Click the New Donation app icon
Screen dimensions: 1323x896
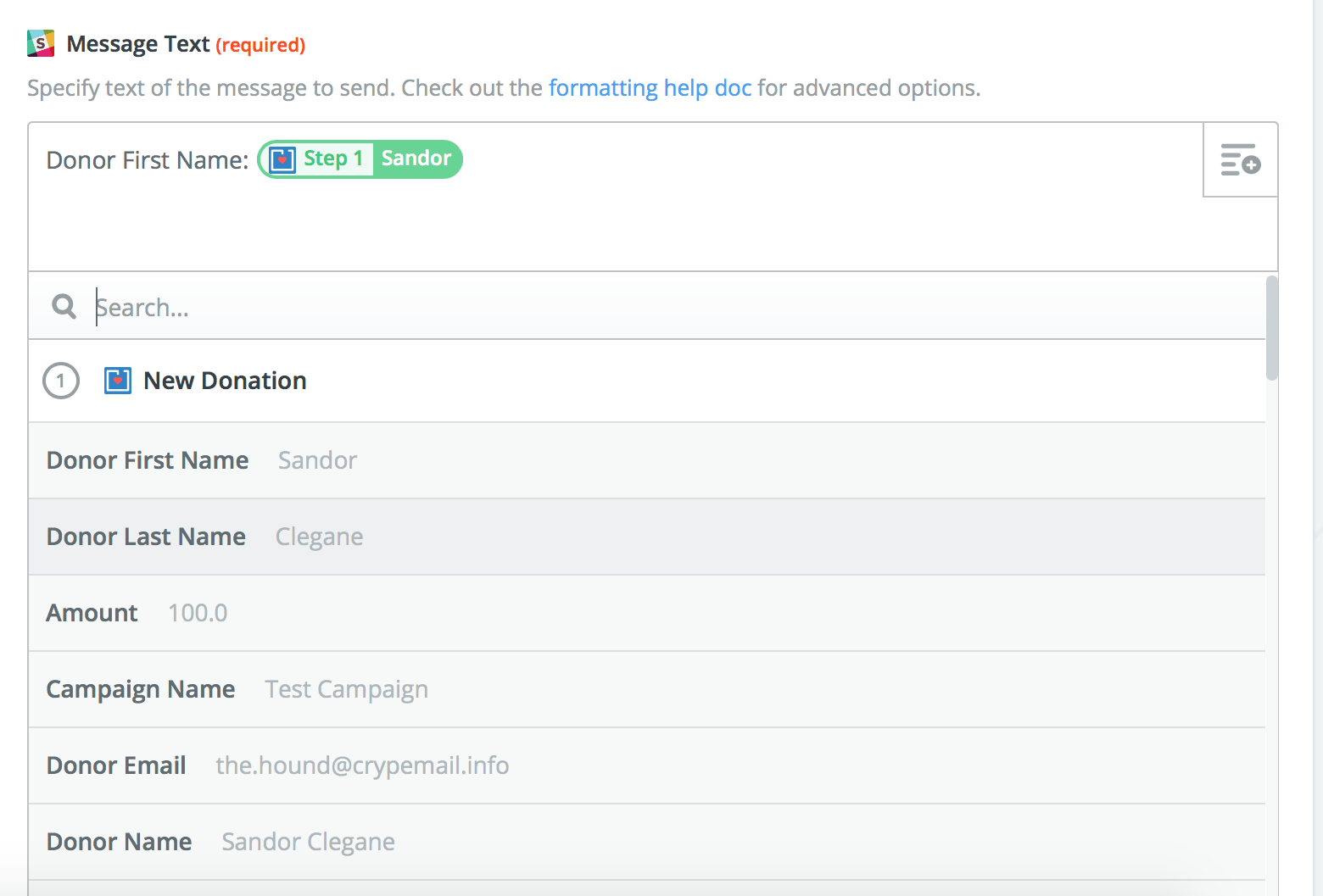118,381
